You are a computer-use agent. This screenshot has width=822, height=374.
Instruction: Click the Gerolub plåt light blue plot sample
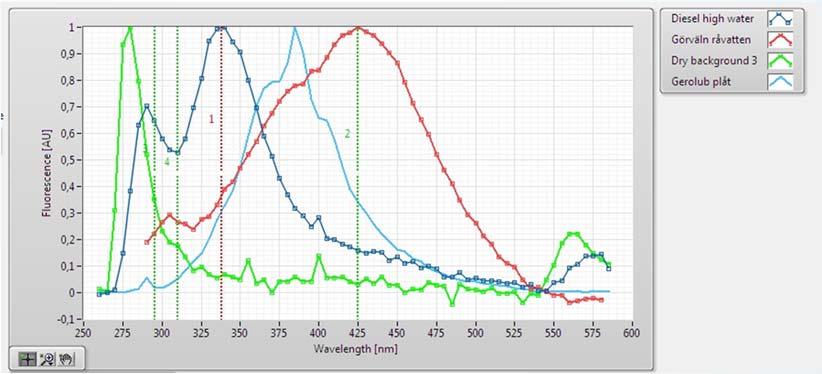(x=780, y=82)
